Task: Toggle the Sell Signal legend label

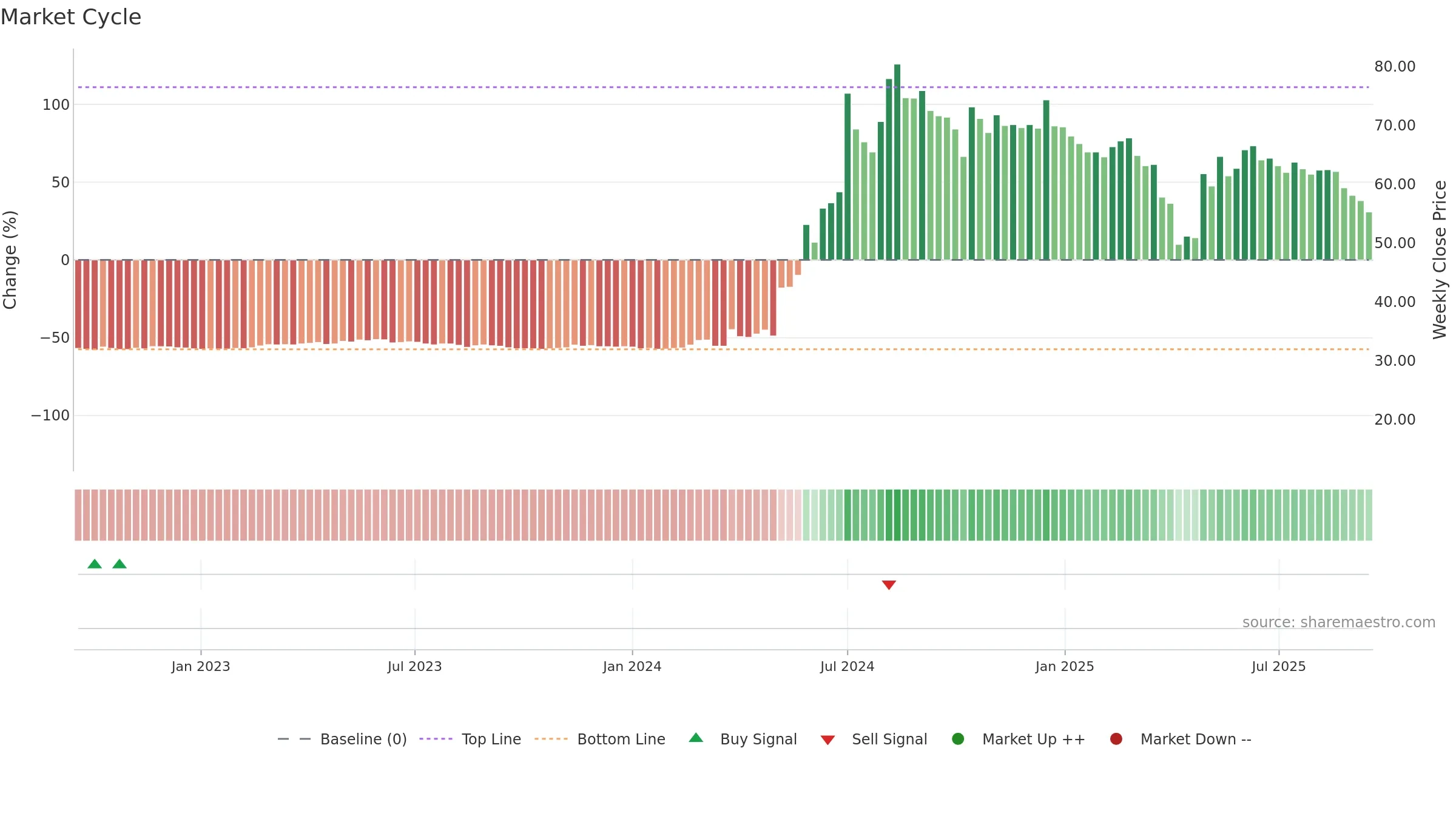Action: (889, 740)
